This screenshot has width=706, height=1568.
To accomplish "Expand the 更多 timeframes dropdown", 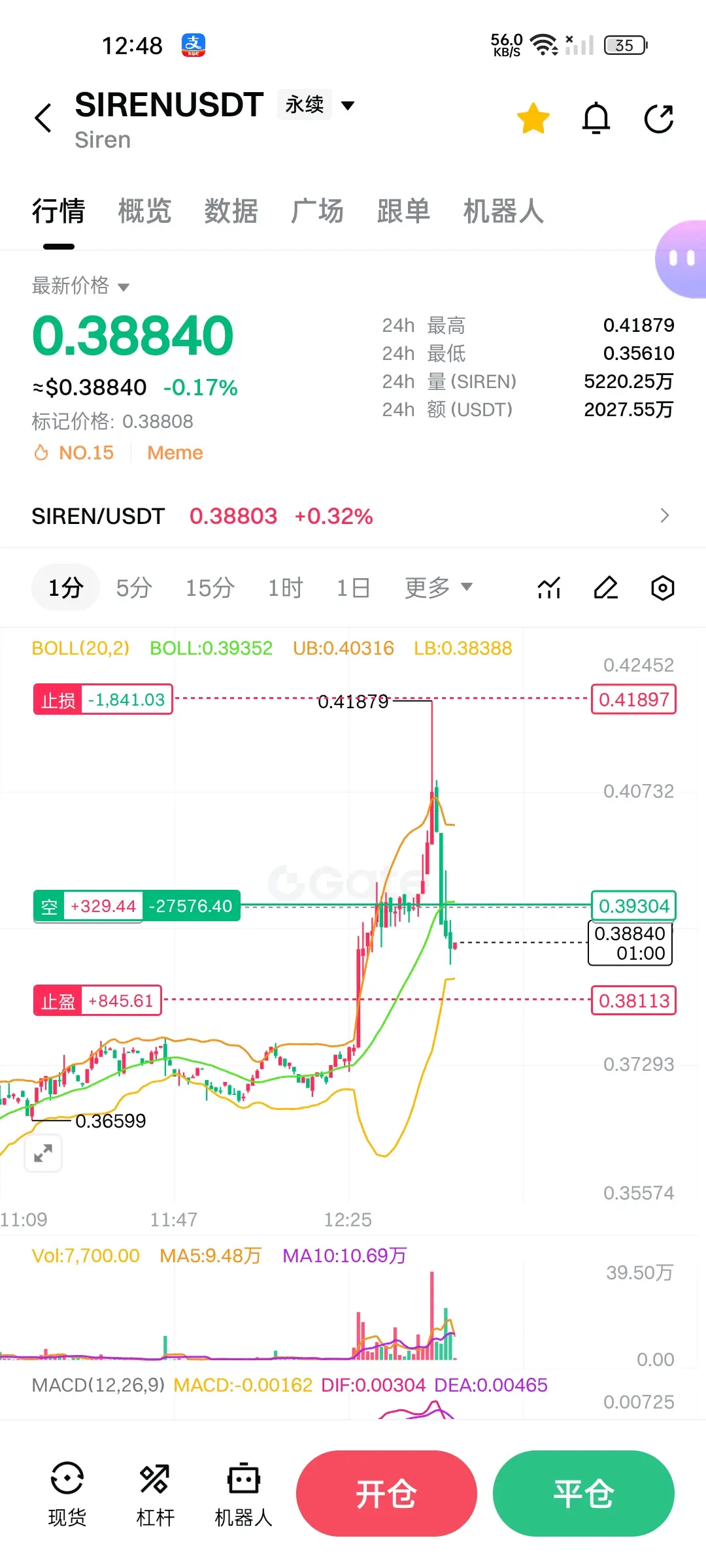I will tap(438, 587).
